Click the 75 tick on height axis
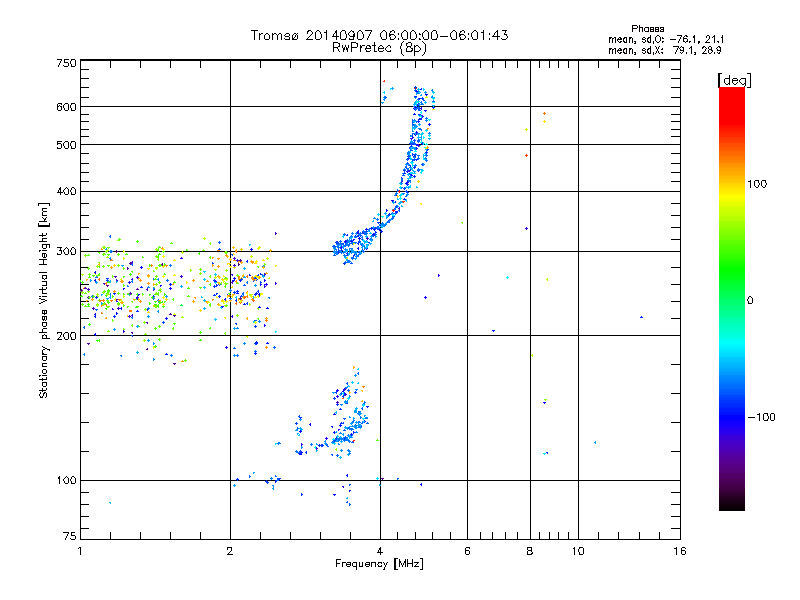The width and height of the screenshot is (800, 600). [x=68, y=537]
